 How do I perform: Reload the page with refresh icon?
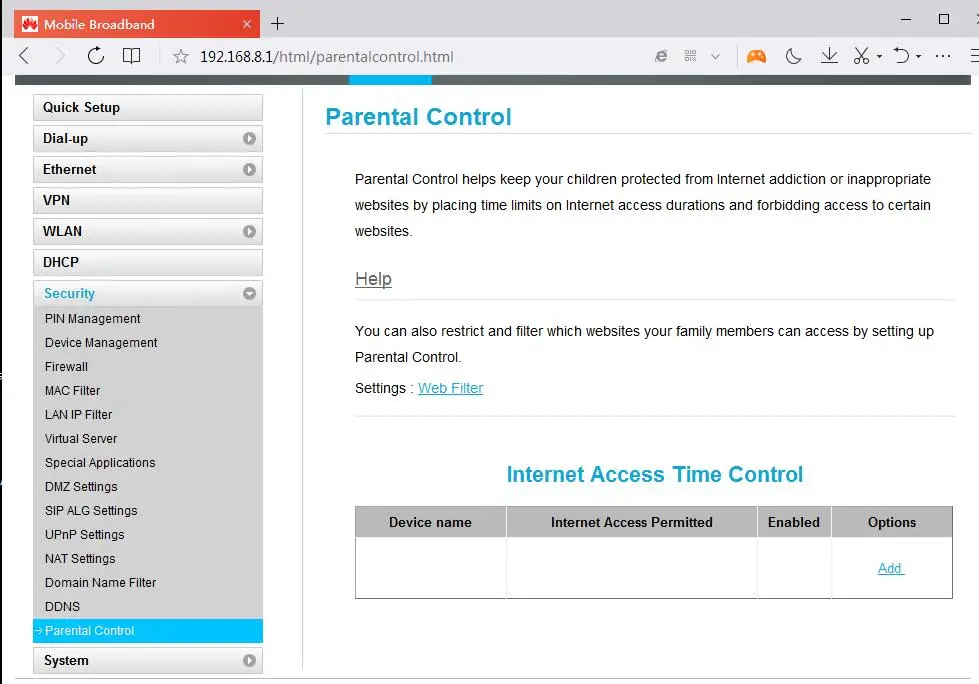[x=96, y=56]
